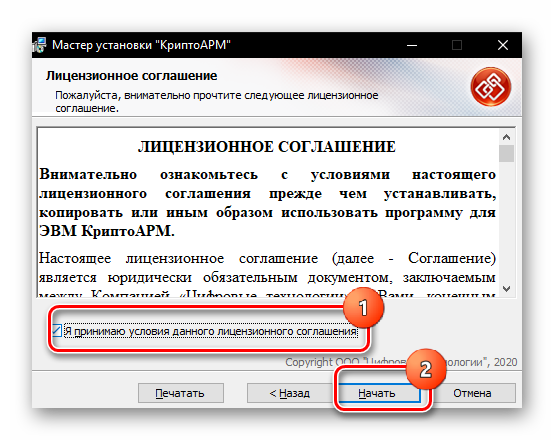Click the license text scroll up arrow
Viewport: 554px width, 440px height.
pos(506,137)
